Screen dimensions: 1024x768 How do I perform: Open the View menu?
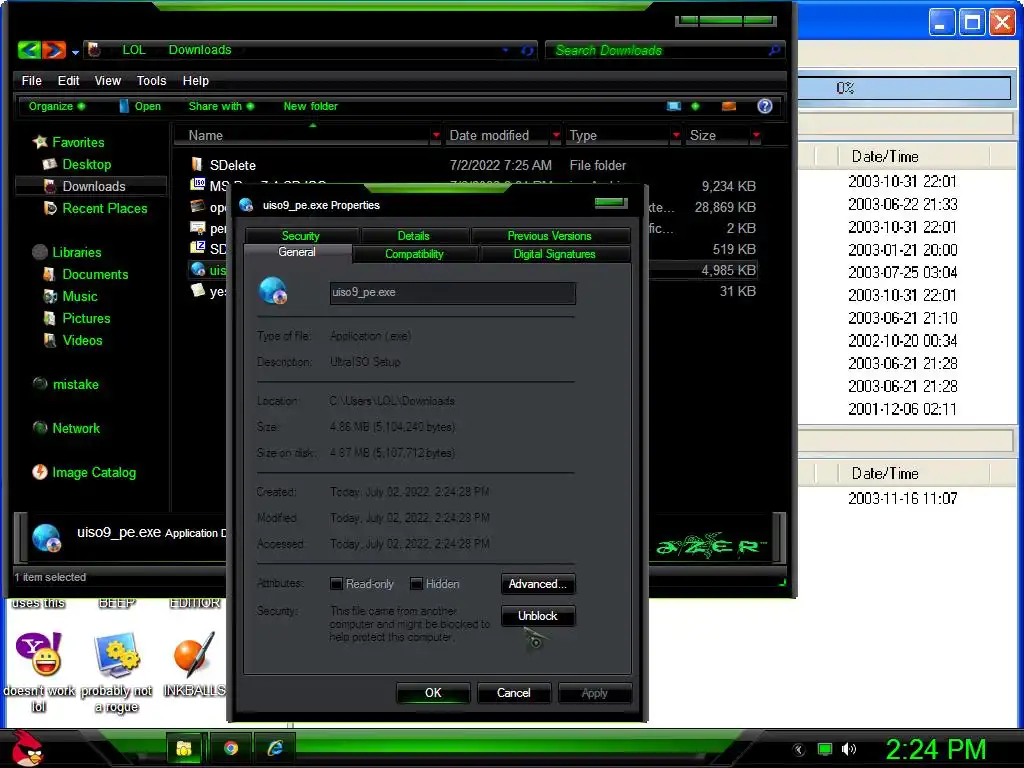[108, 80]
